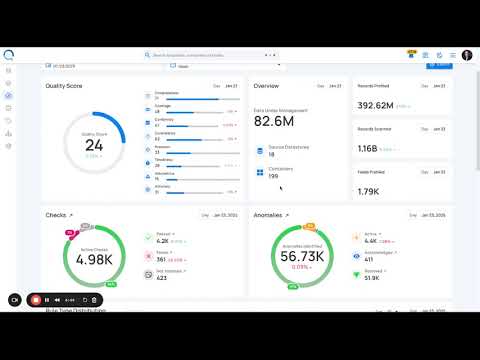Image resolution: width=480 pixels, height=360 pixels.
Task: Click the Timeliness dimension icon
Action: point(148,163)
